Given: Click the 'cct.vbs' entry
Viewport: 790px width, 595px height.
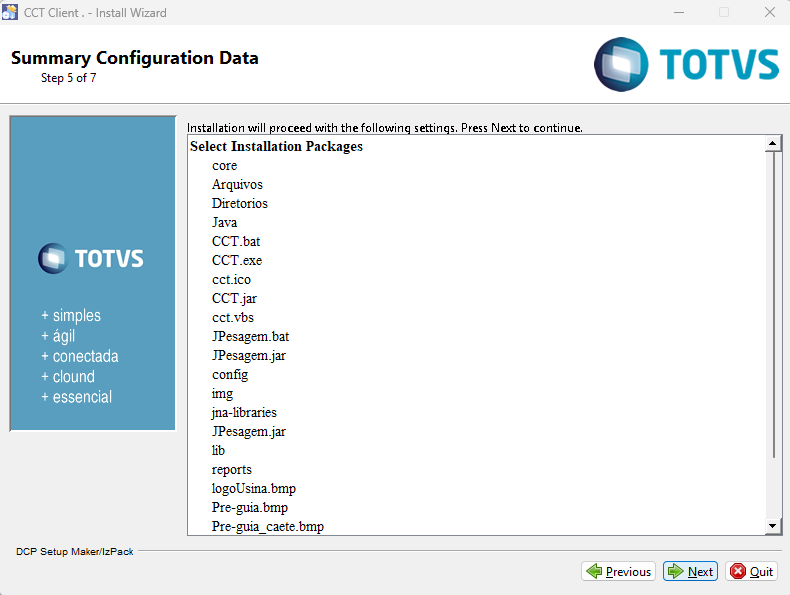Looking at the screenshot, I should [x=233, y=317].
